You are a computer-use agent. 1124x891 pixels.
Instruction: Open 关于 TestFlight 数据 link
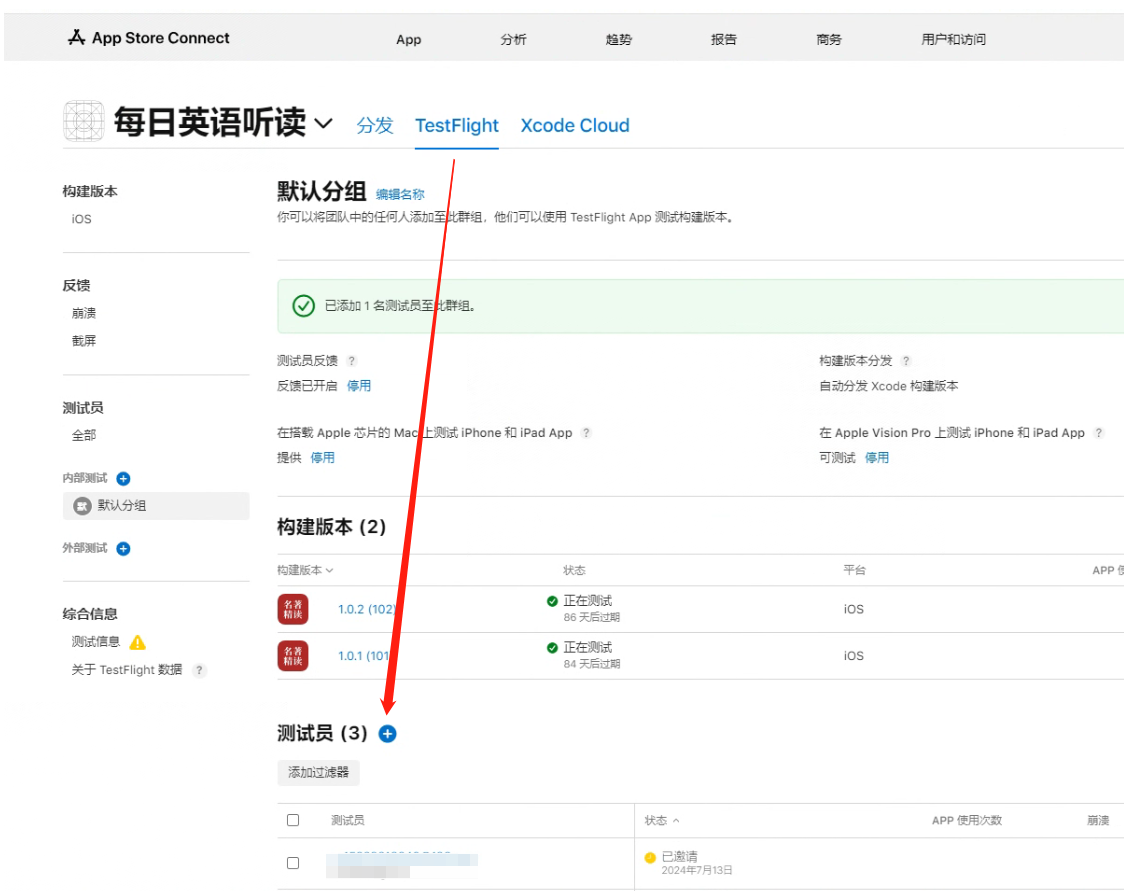(x=127, y=670)
